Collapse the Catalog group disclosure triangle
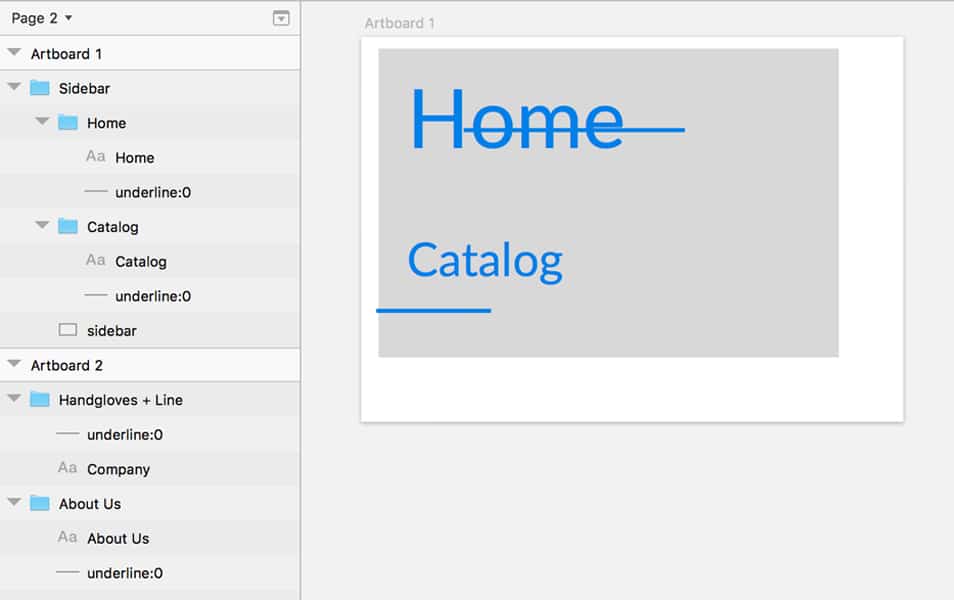This screenshot has width=954, height=600. pyautogui.click(x=40, y=226)
